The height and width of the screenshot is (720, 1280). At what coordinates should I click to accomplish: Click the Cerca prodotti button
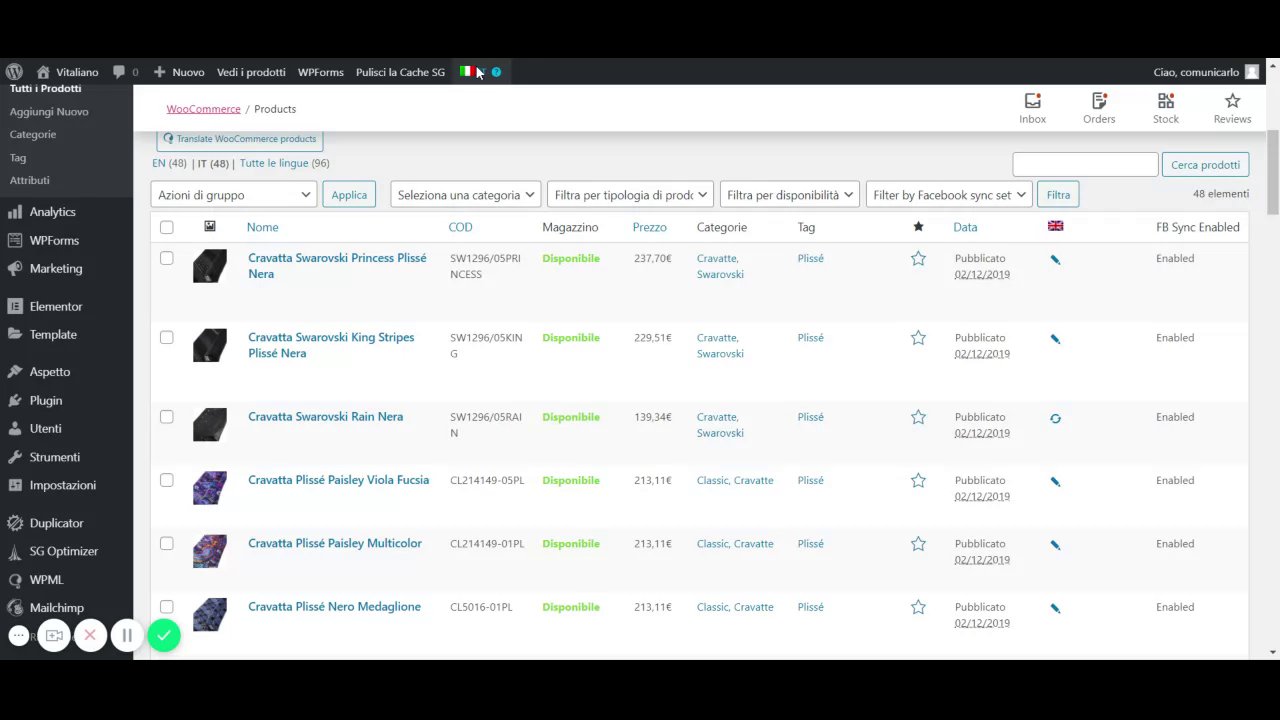[1205, 165]
